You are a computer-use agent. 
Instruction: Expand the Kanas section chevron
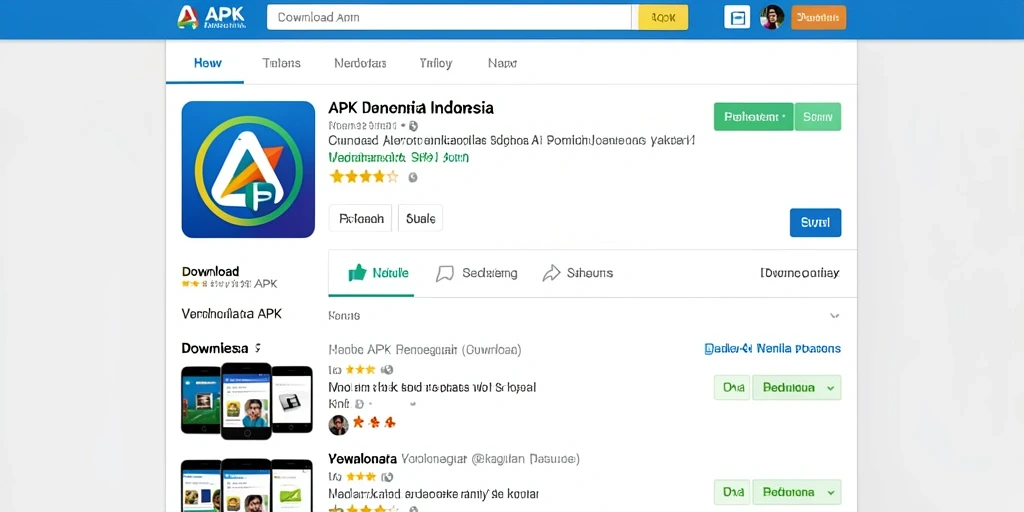[834, 316]
